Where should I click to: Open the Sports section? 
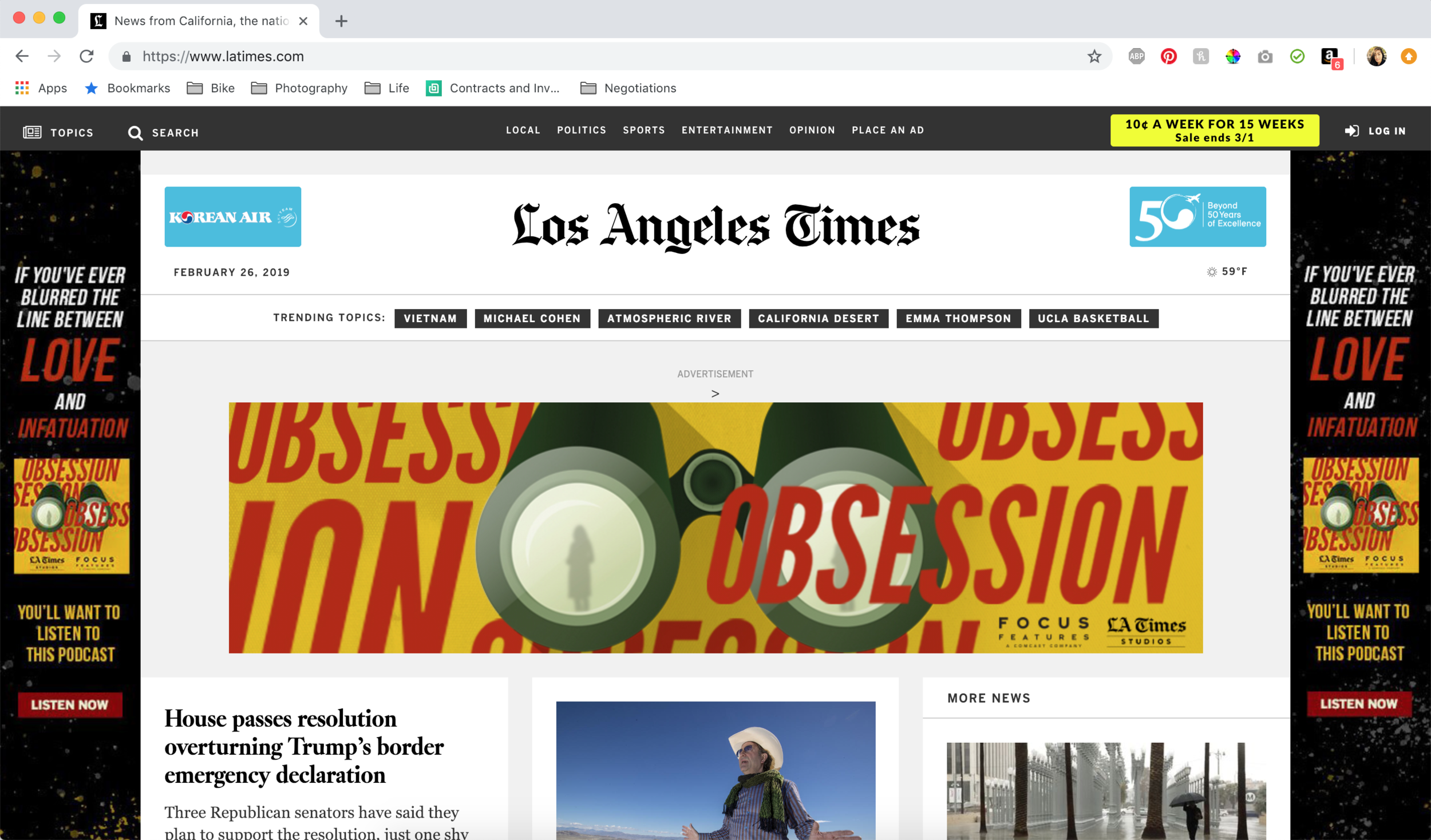(x=644, y=130)
